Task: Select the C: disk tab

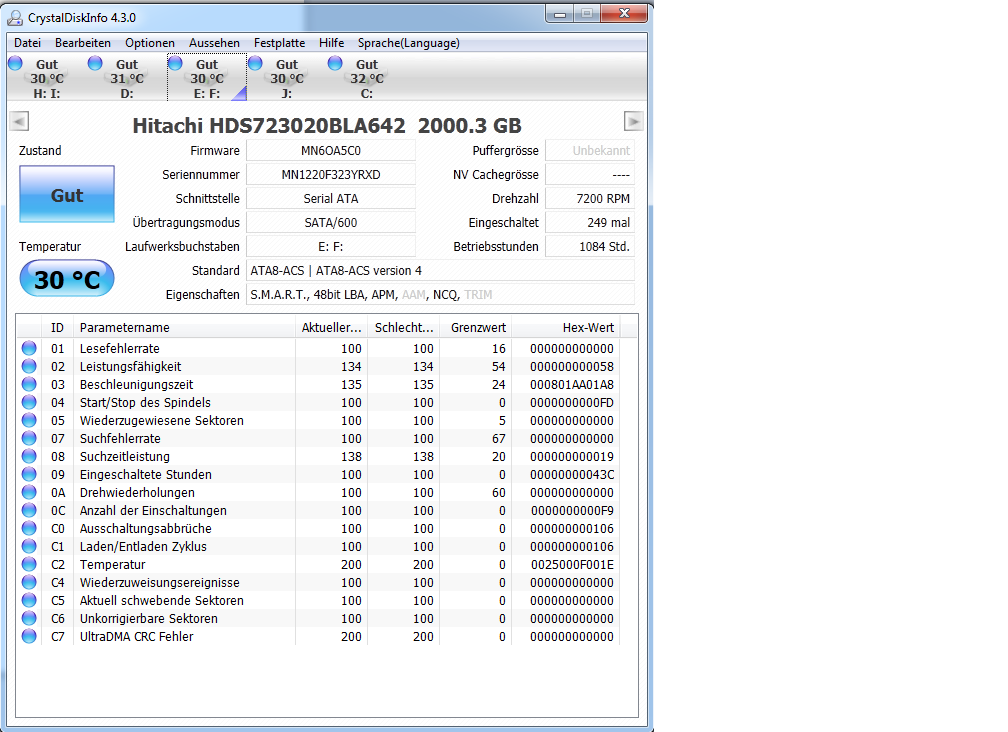Action: pyautogui.click(x=366, y=78)
